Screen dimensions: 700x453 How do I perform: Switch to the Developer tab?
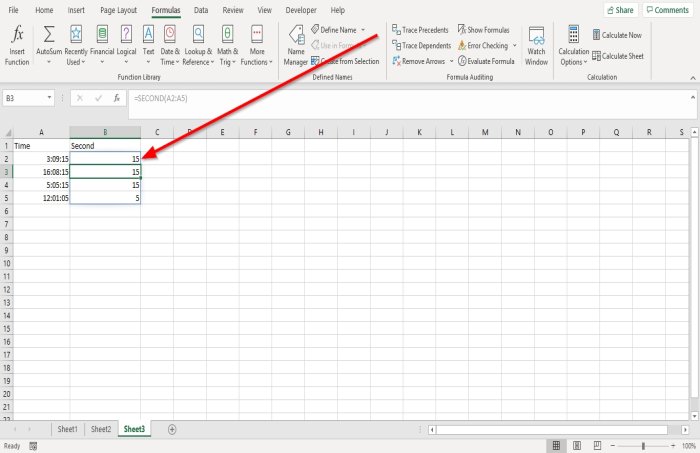point(301,10)
